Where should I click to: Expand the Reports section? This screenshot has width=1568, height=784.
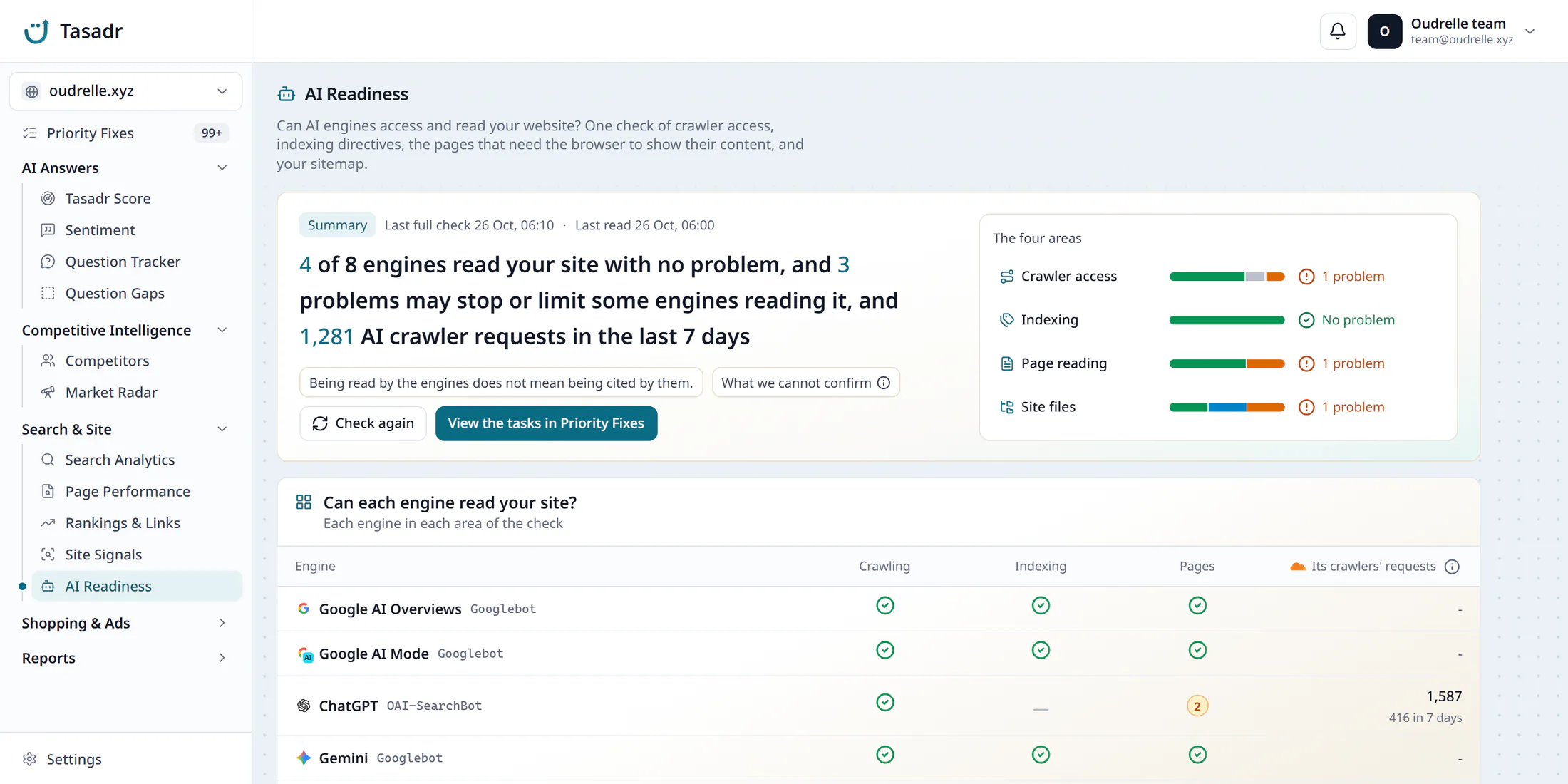pyautogui.click(x=222, y=659)
